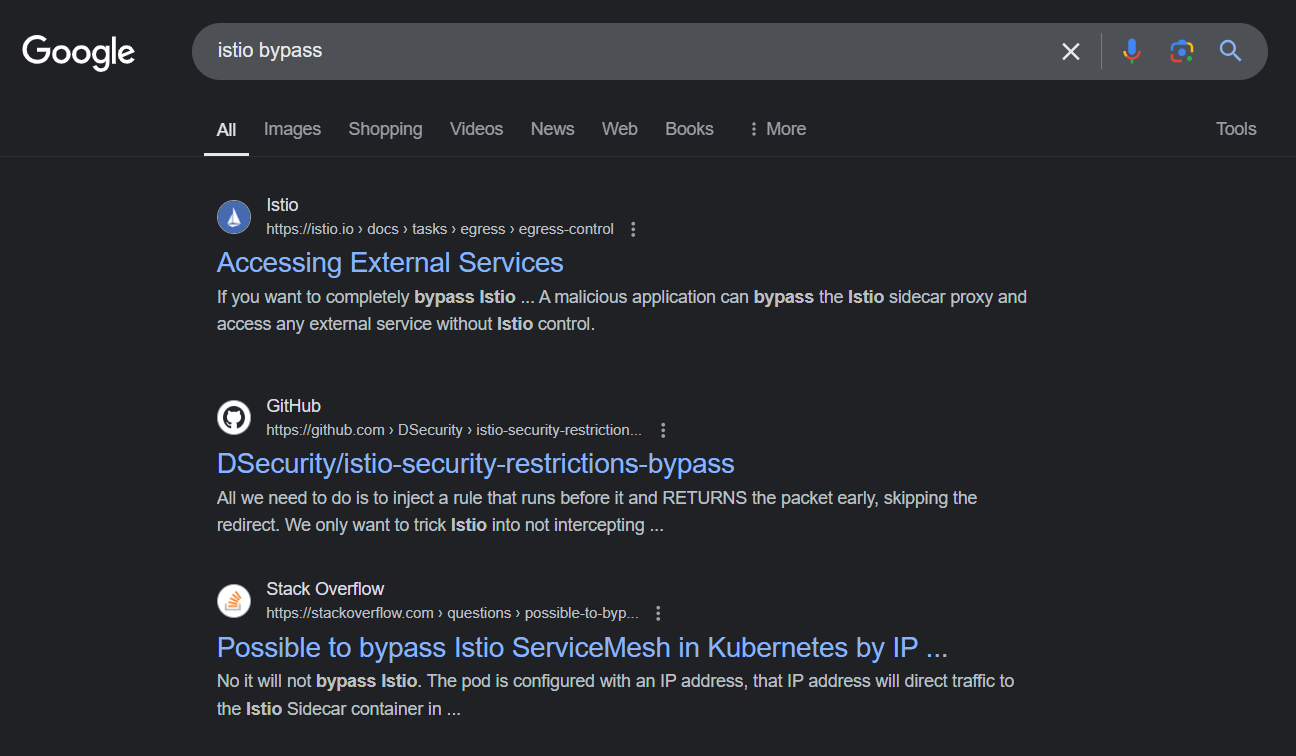The image size is (1296, 756).
Task: Click the GitHub site name label
Action: pos(293,406)
